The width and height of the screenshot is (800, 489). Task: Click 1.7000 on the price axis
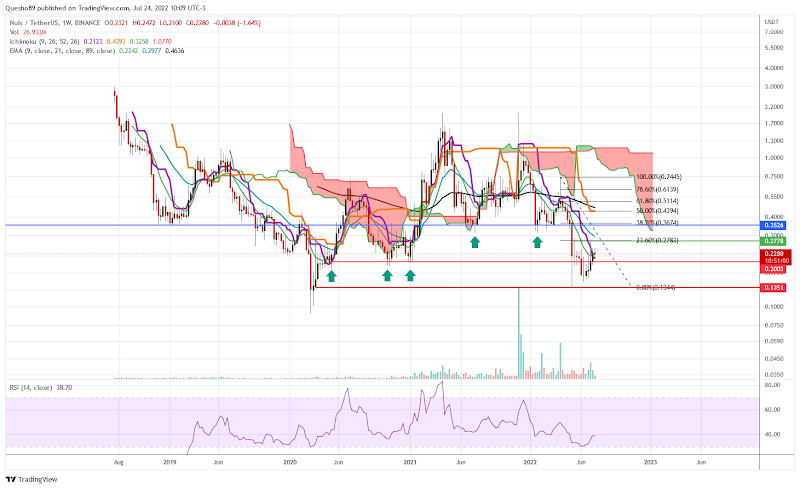pyautogui.click(x=774, y=124)
